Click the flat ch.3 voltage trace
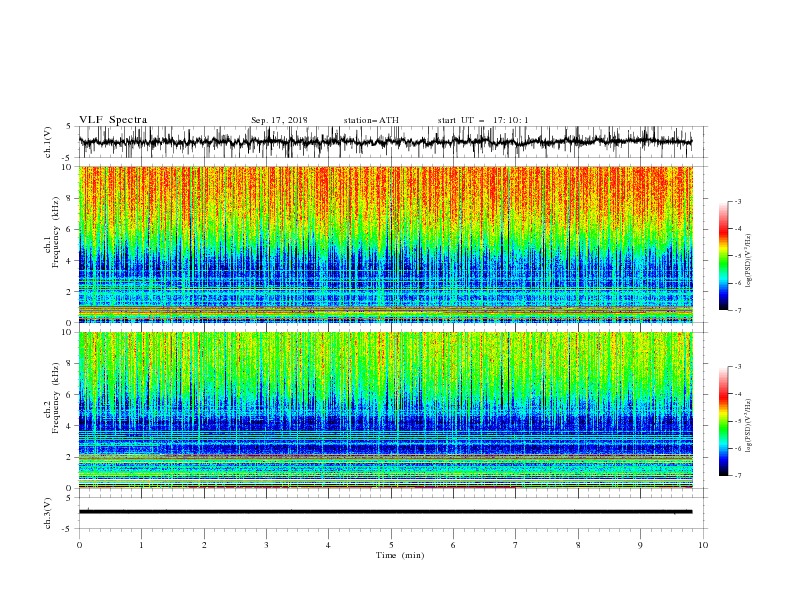 tap(385, 512)
